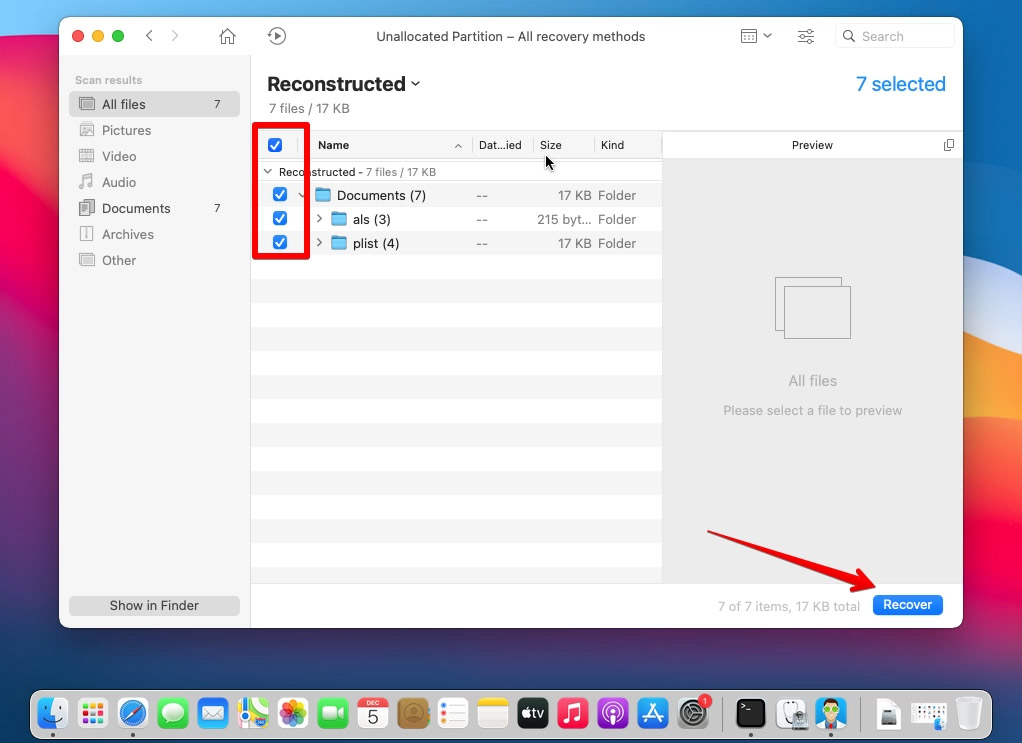Click the popout icon beside Preview

tap(948, 145)
